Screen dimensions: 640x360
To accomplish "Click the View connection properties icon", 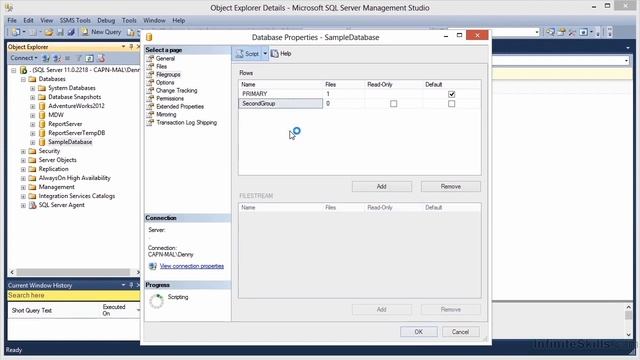I will click(153, 266).
